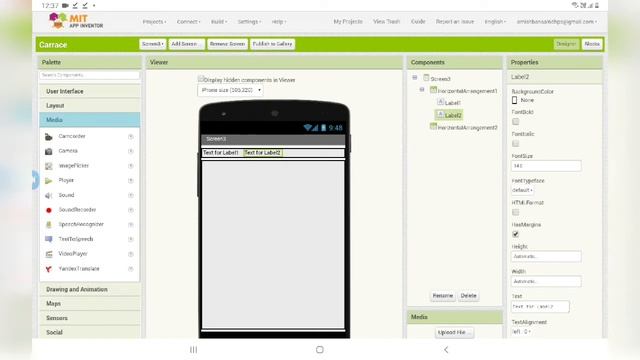Select the Player component icon
The height and width of the screenshot is (360, 640).
tap(49, 180)
